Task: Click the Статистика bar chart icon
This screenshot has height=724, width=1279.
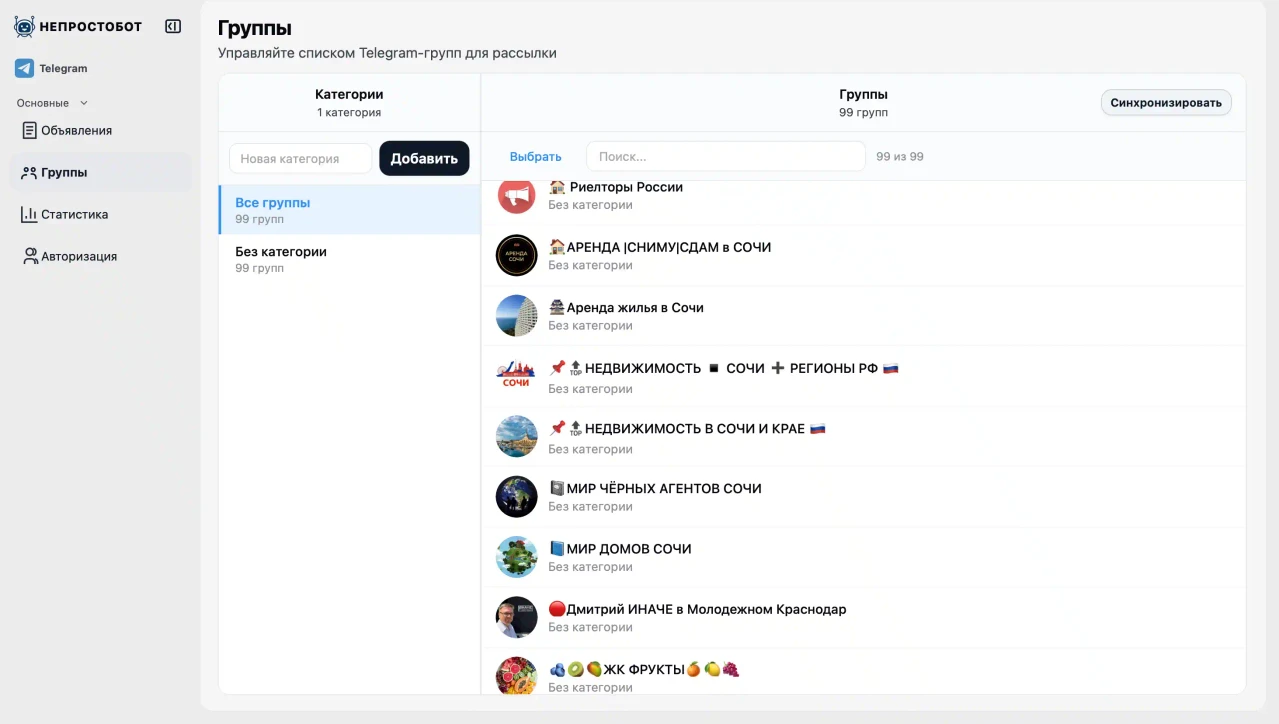Action: (29, 214)
